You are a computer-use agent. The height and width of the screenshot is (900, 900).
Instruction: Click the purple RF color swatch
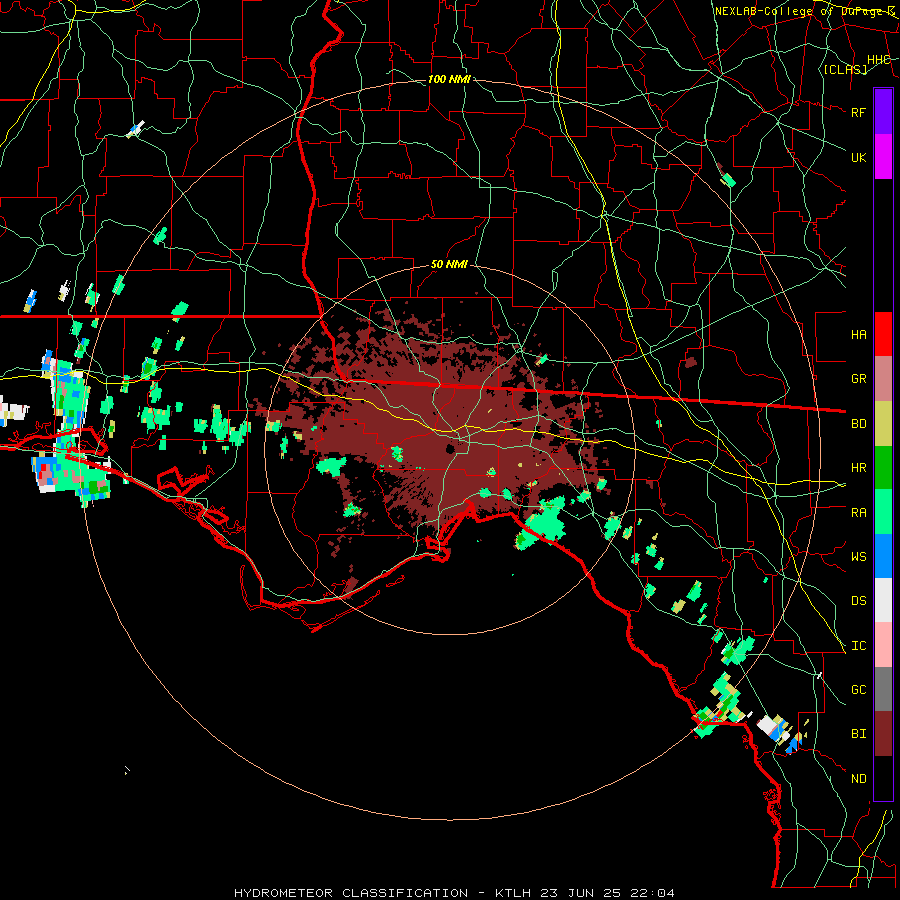883,112
